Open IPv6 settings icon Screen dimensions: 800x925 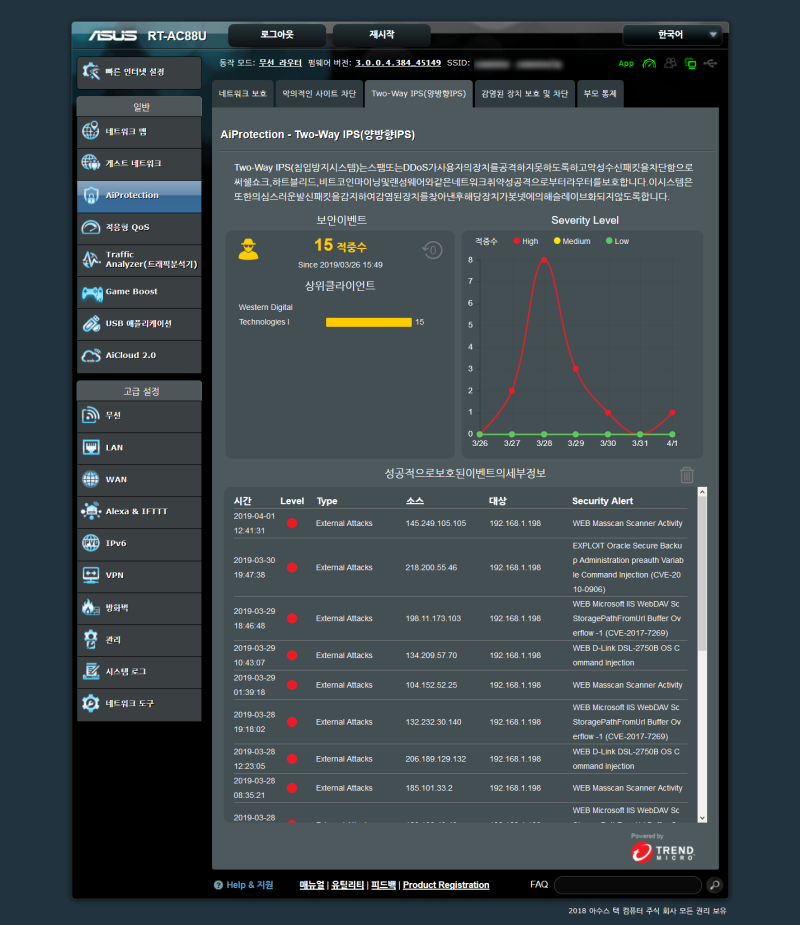91,543
